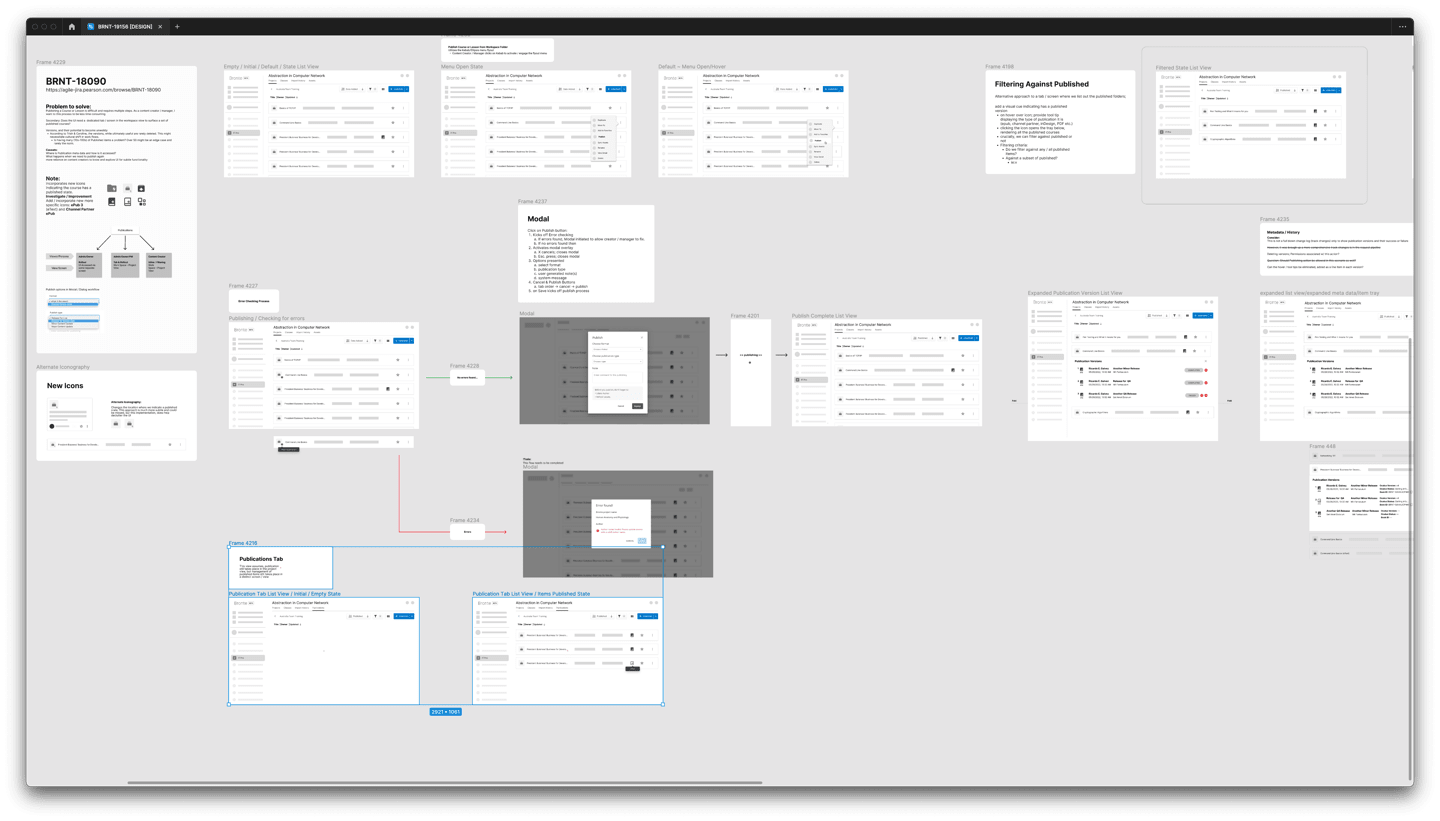Click the 2921 × 1061 dimension badge
Image resolution: width=1440 pixels, height=821 pixels.
446,711
